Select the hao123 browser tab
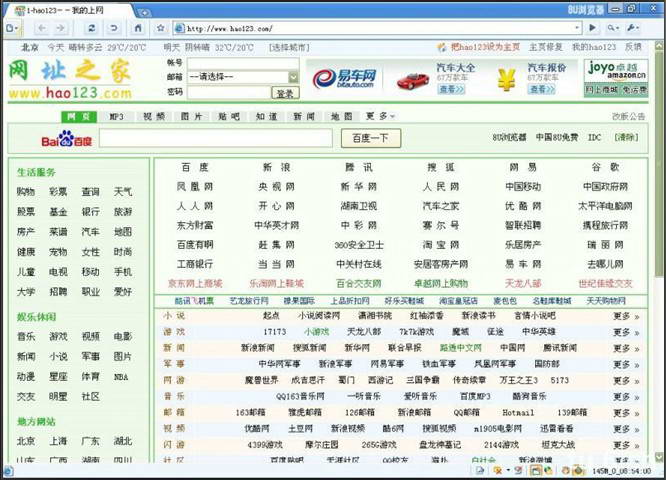Viewport: 666px width, 480px height. point(68,11)
